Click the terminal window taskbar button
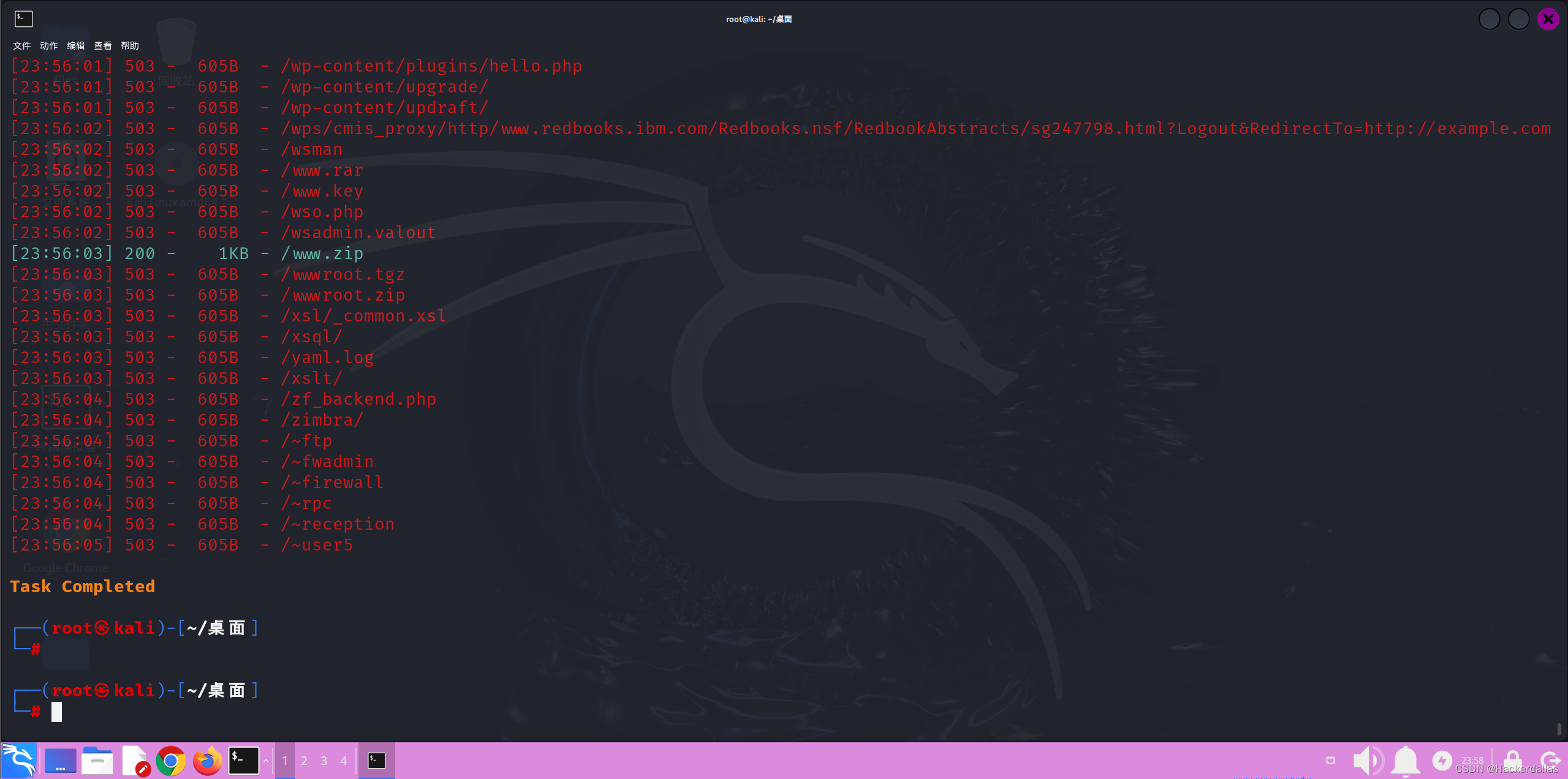The height and width of the screenshot is (779, 1568). (x=376, y=761)
